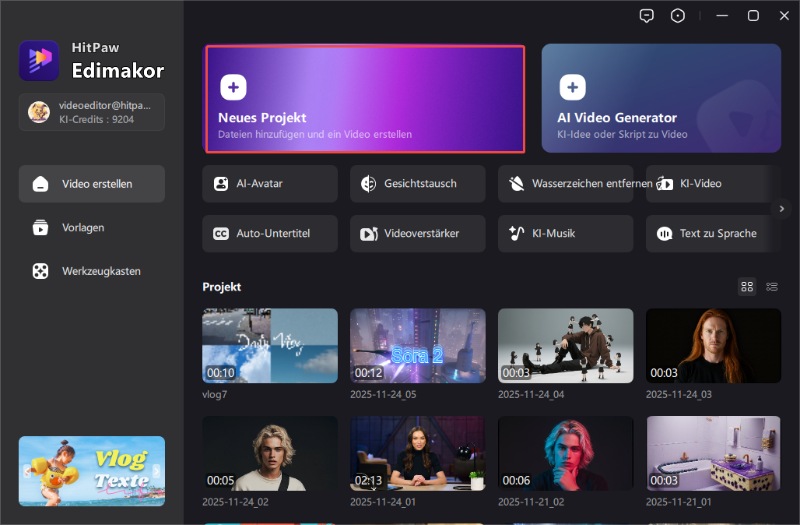Create a Neues Projekt
800x525 pixels.
(365, 99)
